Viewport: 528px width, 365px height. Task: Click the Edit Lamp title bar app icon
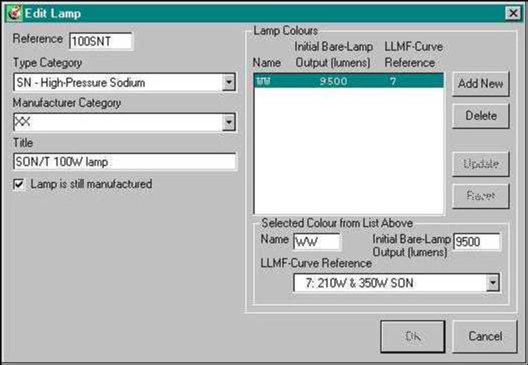[x=14, y=13]
